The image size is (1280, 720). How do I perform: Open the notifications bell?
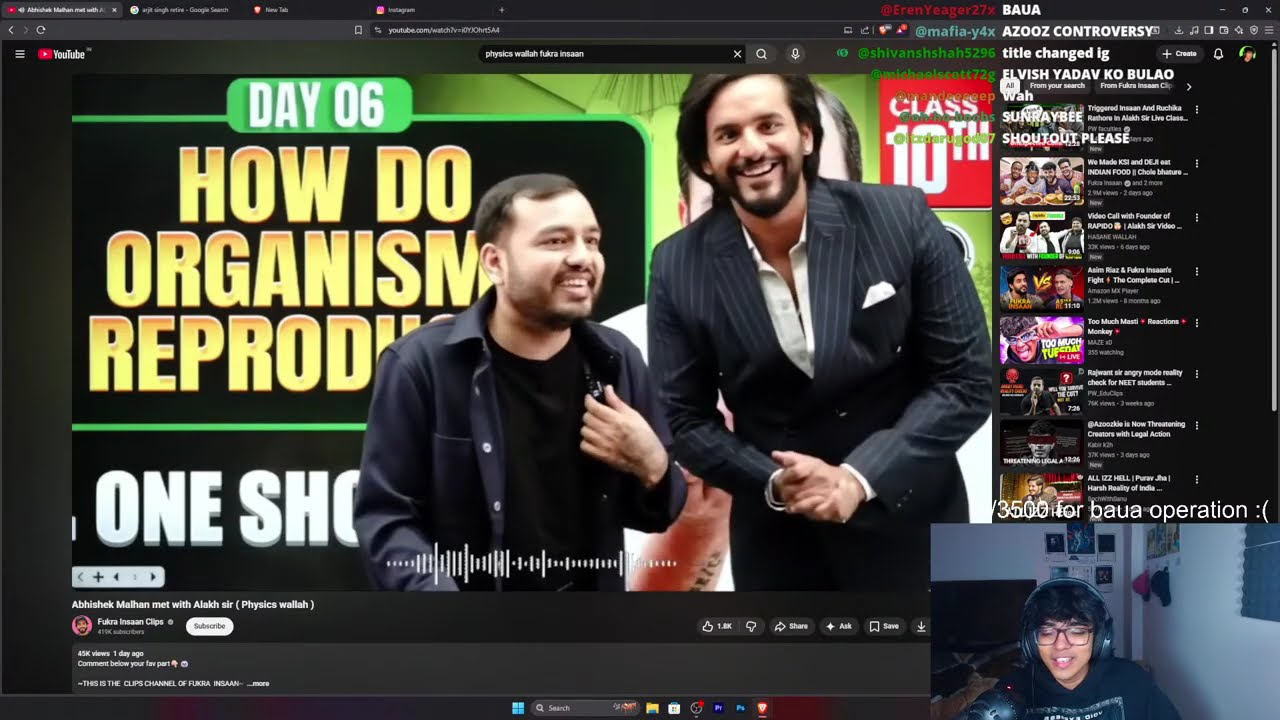coord(1218,54)
